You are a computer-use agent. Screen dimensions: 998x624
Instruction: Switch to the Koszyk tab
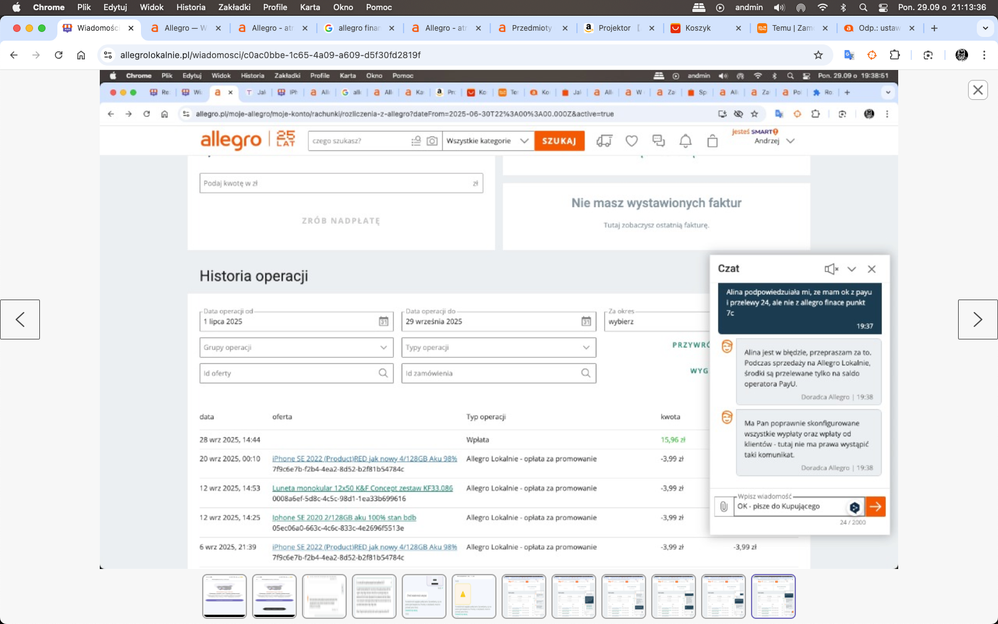click(706, 28)
